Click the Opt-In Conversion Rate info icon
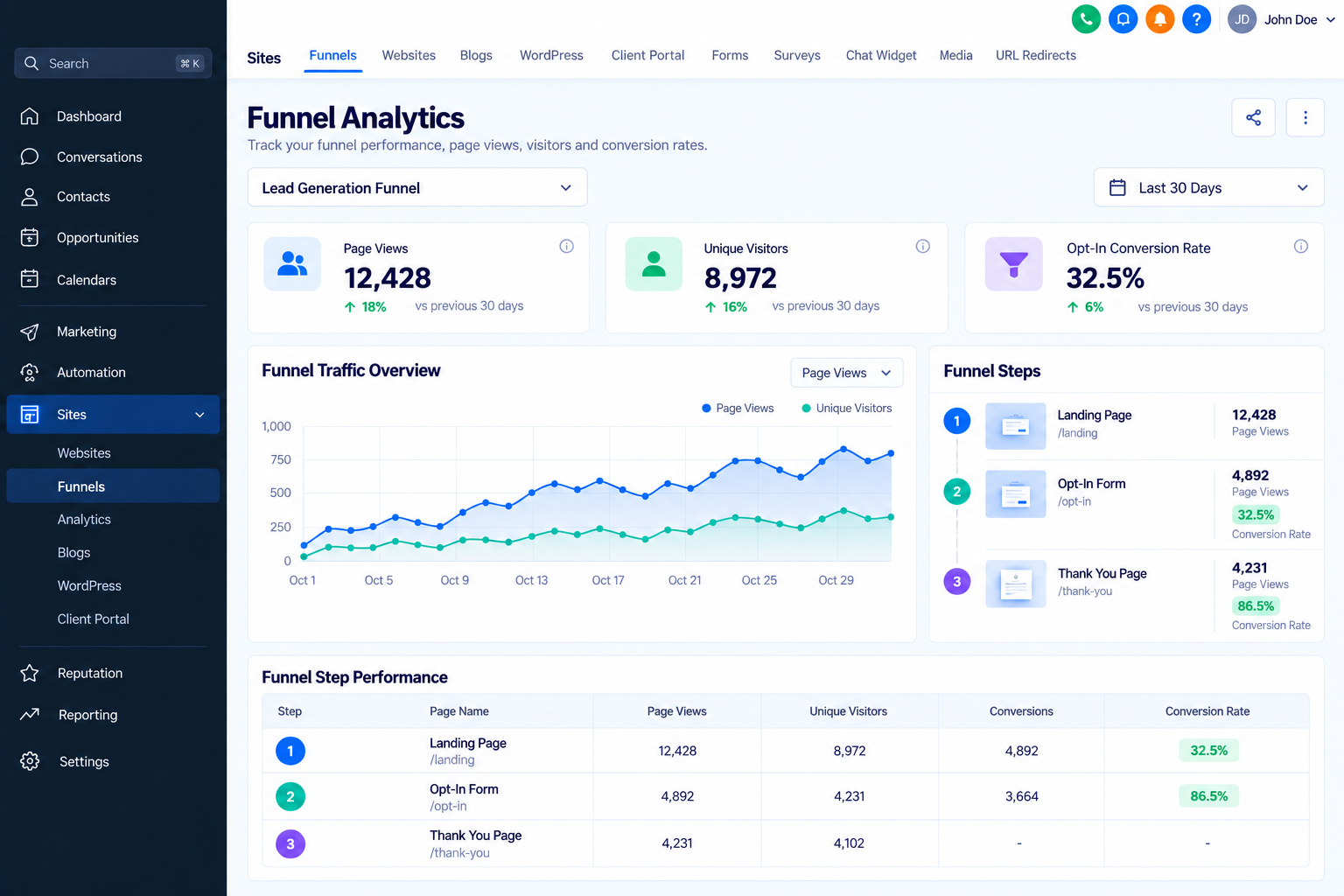The image size is (1344, 896). coord(1301,246)
